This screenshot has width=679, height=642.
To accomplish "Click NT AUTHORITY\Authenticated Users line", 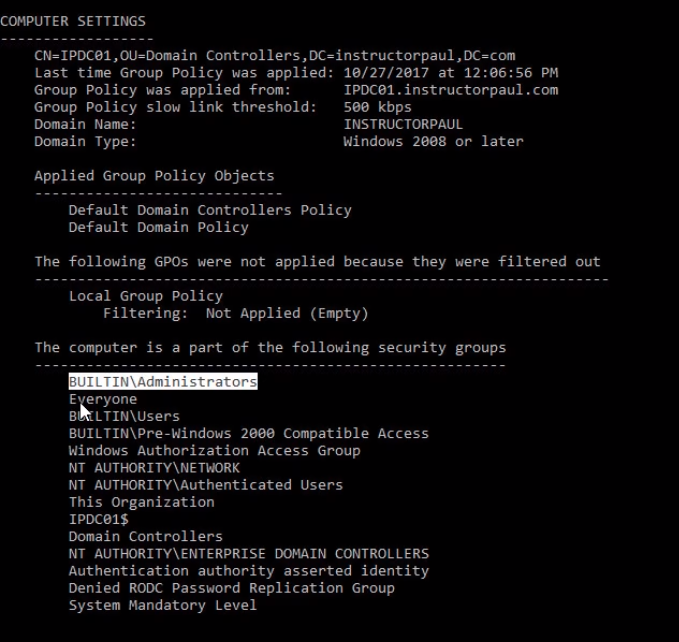I will point(205,485).
